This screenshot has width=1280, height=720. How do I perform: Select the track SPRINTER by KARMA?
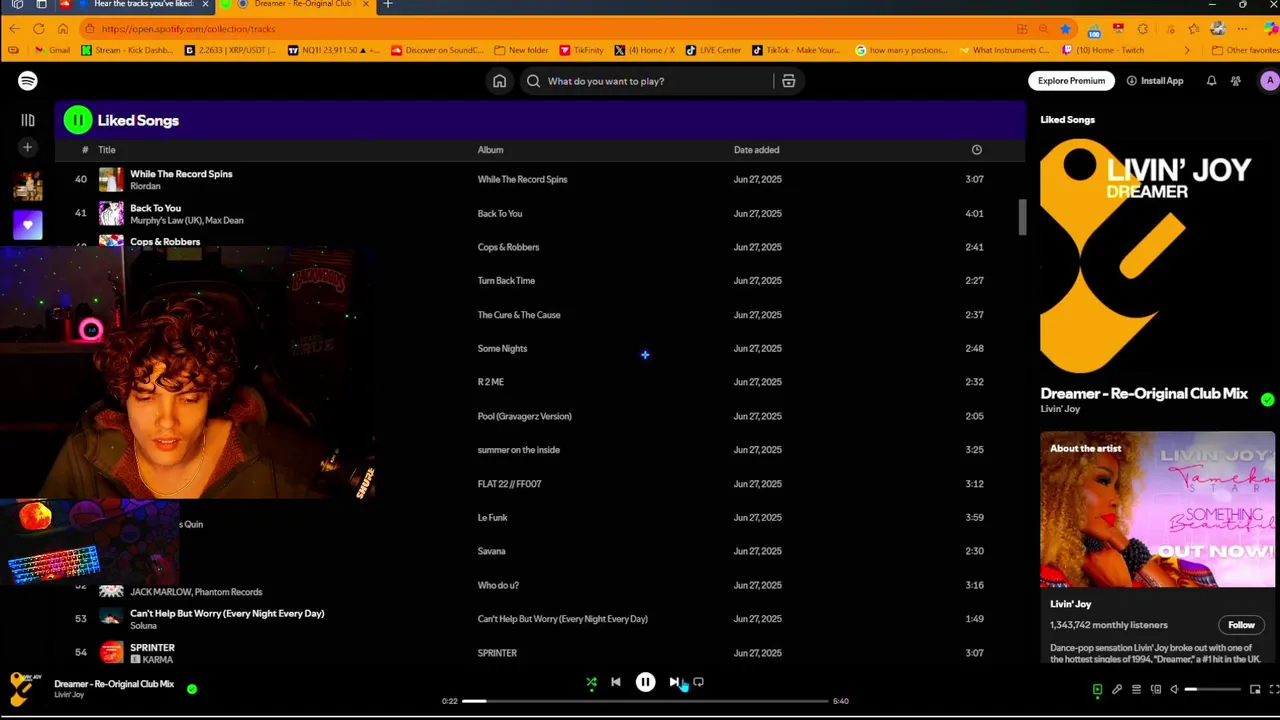(152, 648)
